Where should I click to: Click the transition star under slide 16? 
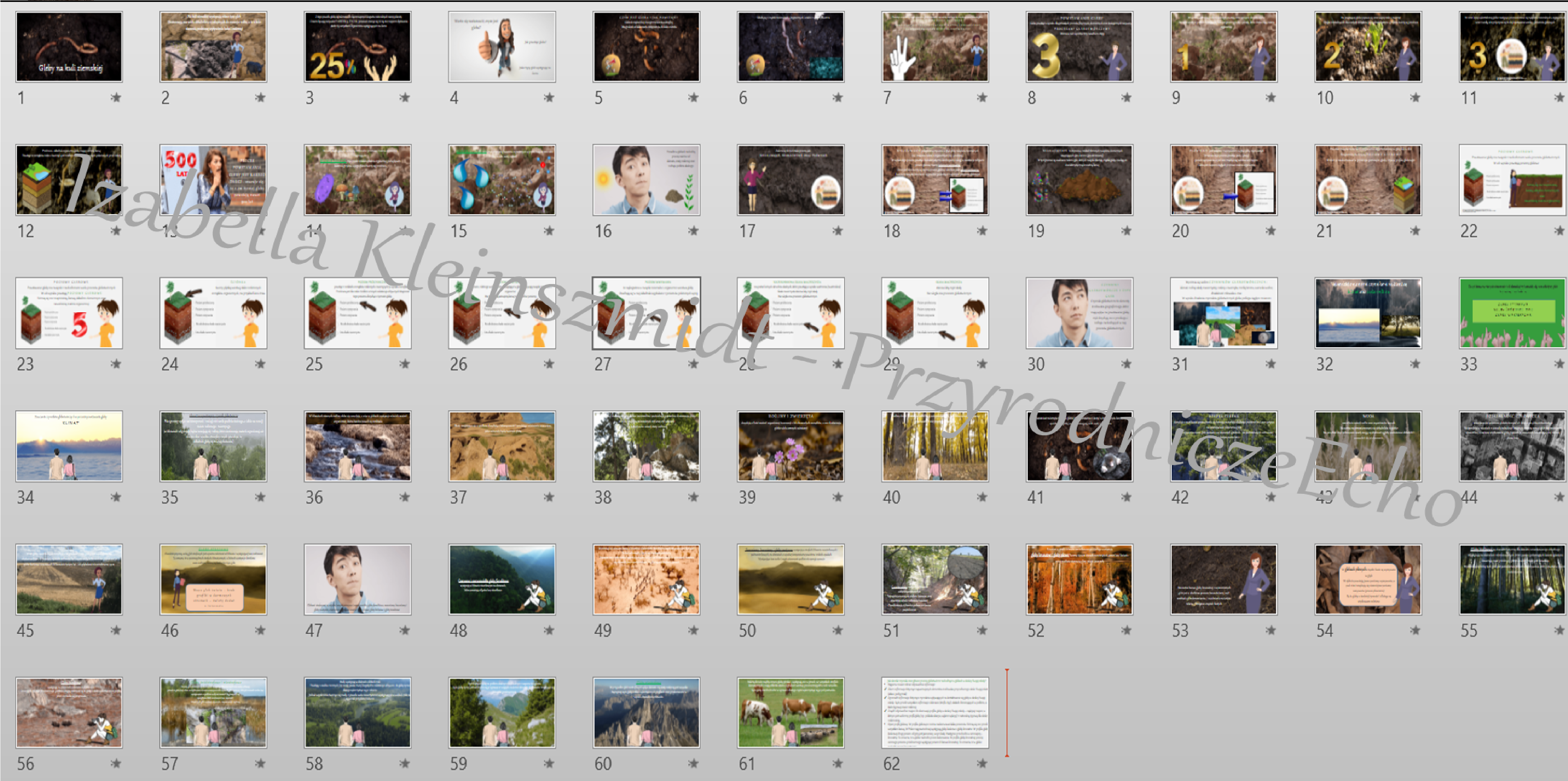pyautogui.click(x=693, y=231)
